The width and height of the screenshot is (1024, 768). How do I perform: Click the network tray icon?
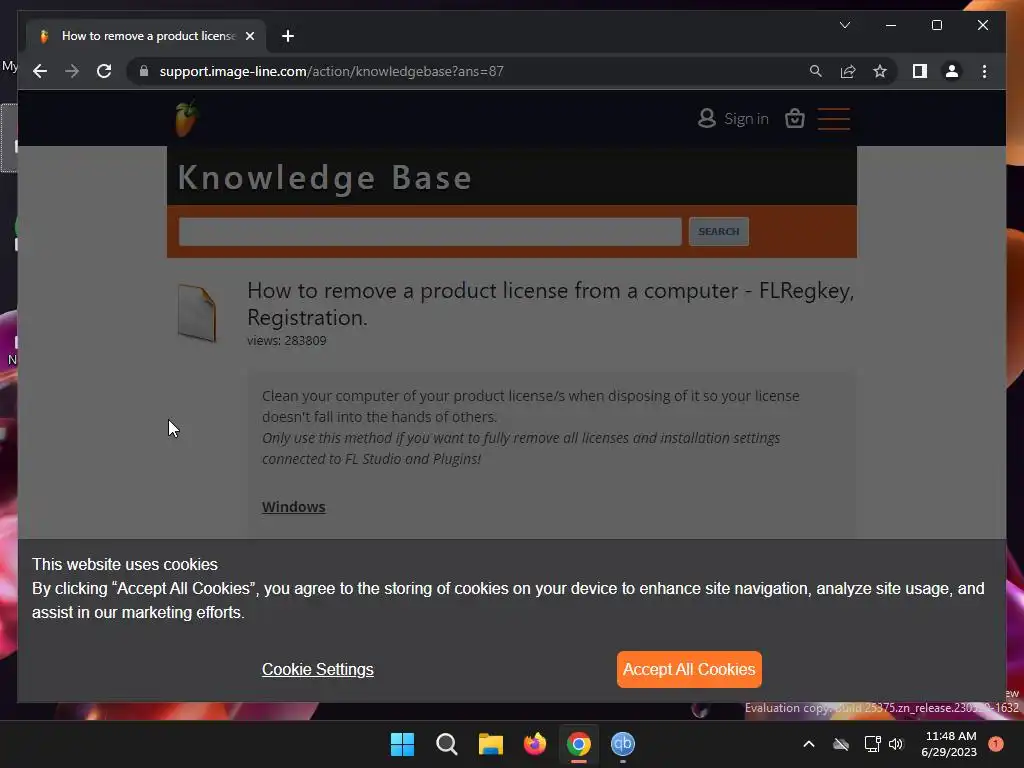[872, 744]
